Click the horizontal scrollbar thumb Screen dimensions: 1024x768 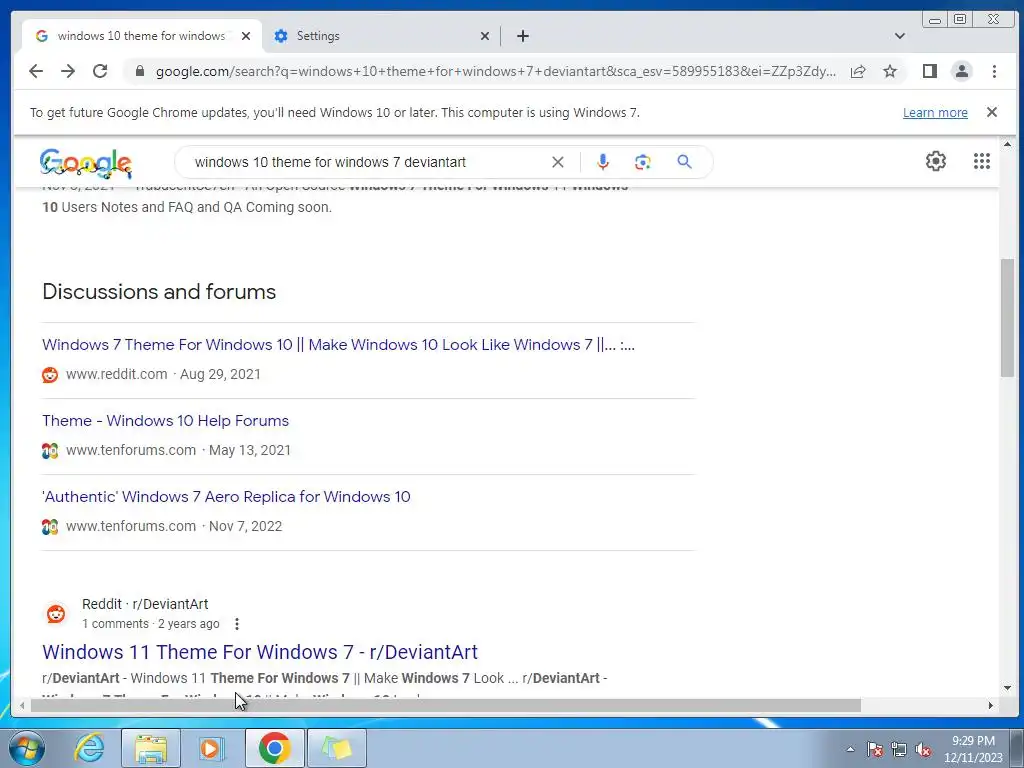coord(445,705)
